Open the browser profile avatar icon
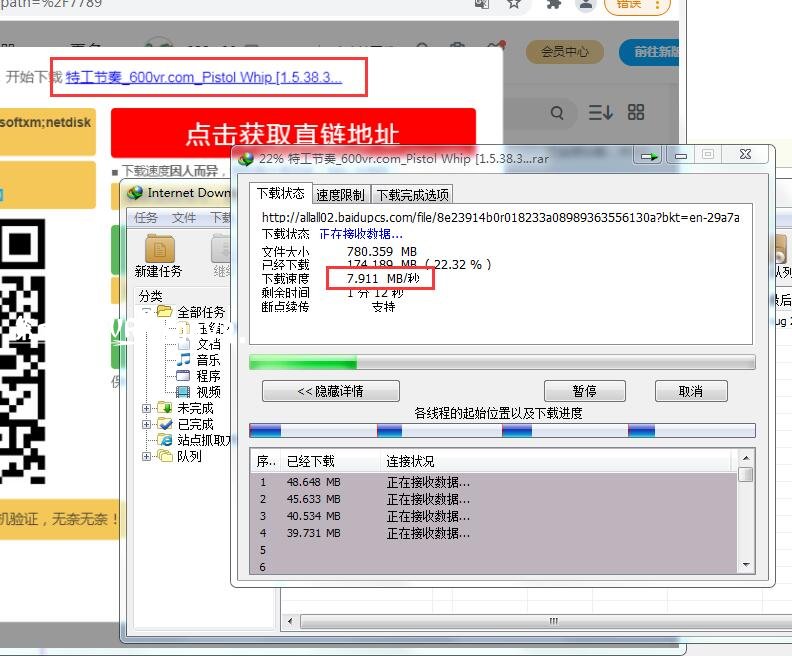The image size is (792, 656). [x=586, y=5]
